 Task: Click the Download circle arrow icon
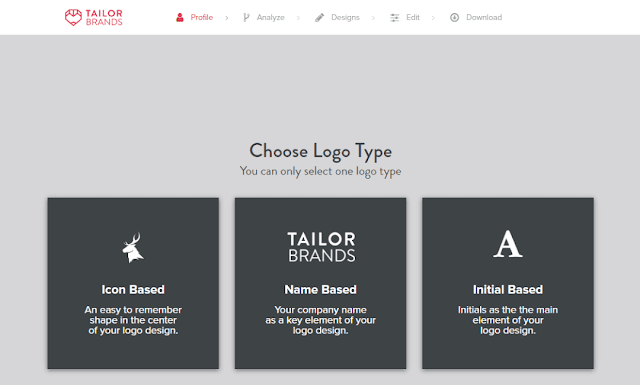click(x=454, y=18)
